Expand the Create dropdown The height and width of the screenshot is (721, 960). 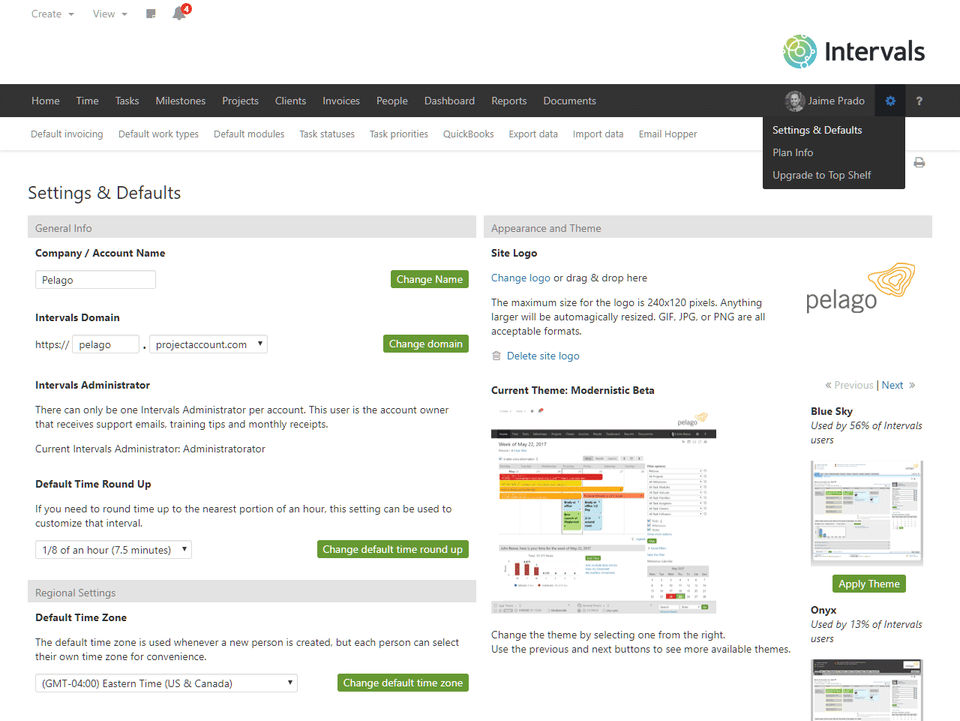(52, 13)
